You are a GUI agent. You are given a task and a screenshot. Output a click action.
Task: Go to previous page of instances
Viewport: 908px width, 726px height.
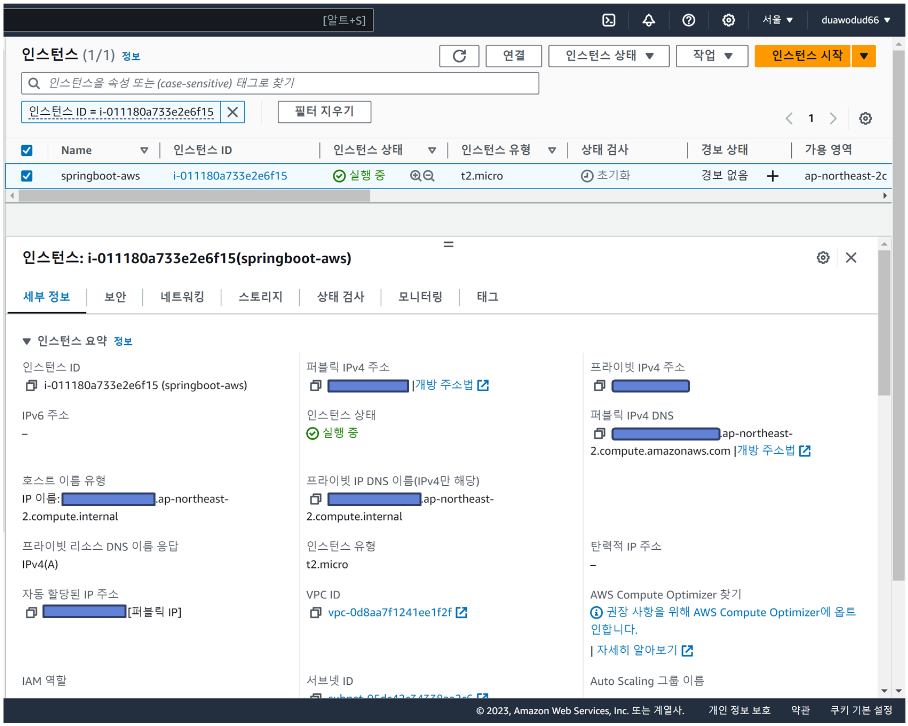coord(789,118)
